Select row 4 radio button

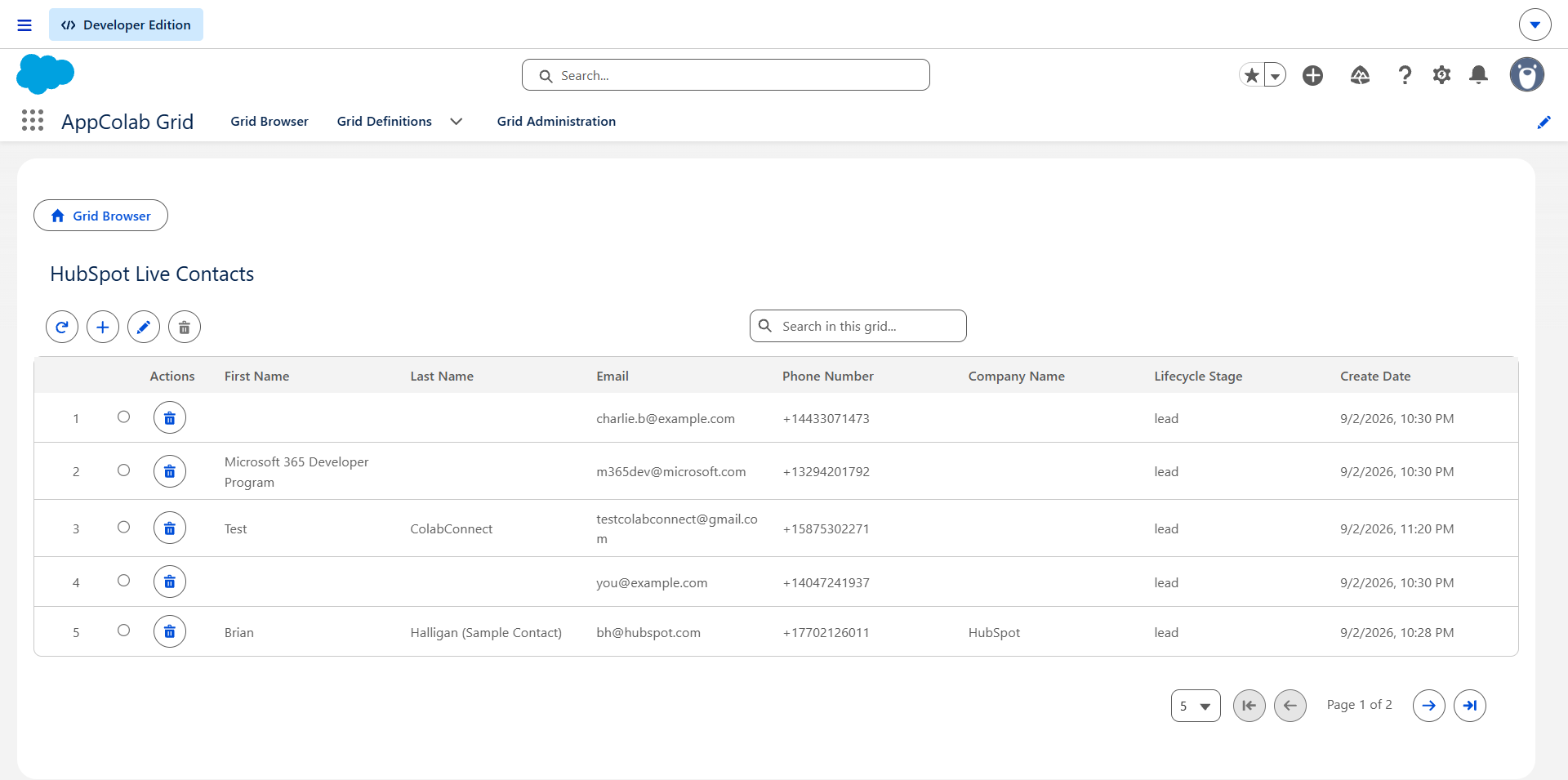click(x=123, y=580)
